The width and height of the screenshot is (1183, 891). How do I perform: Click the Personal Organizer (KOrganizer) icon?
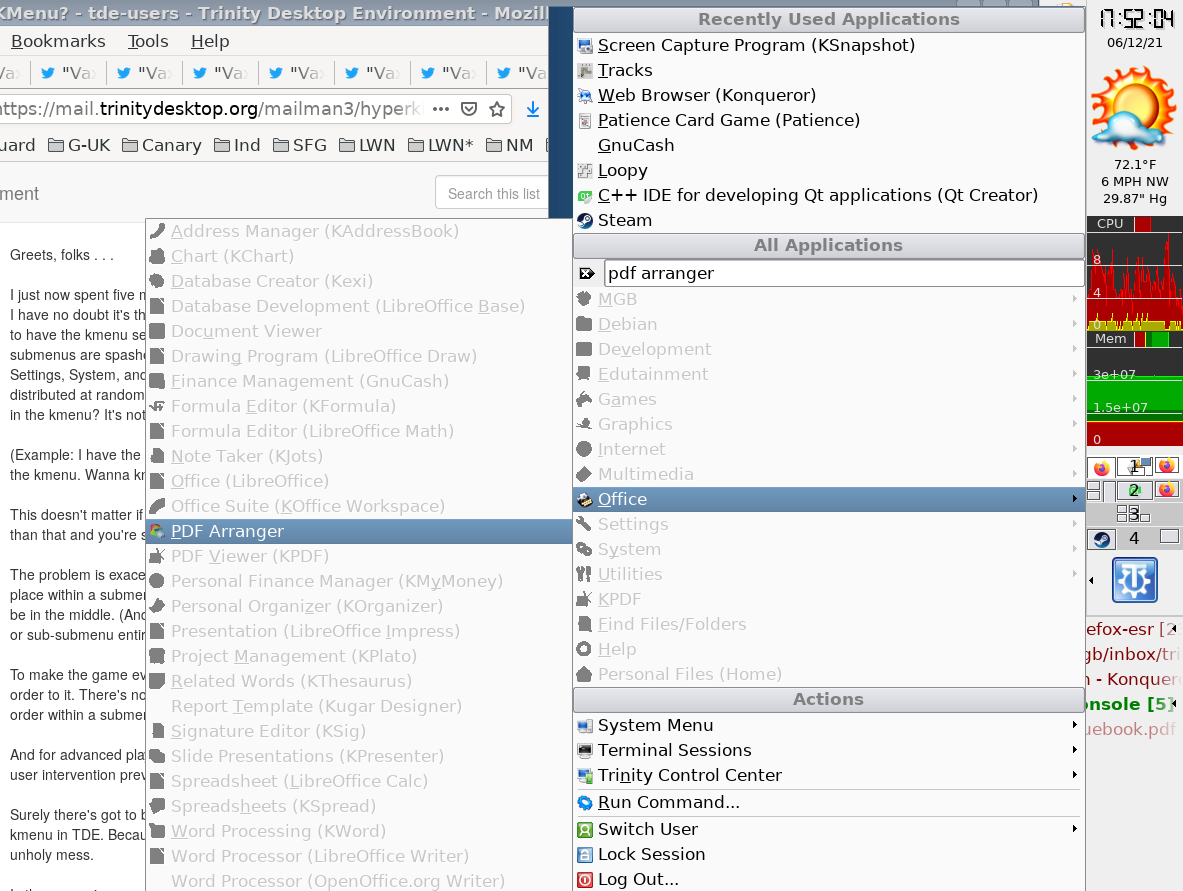158,606
